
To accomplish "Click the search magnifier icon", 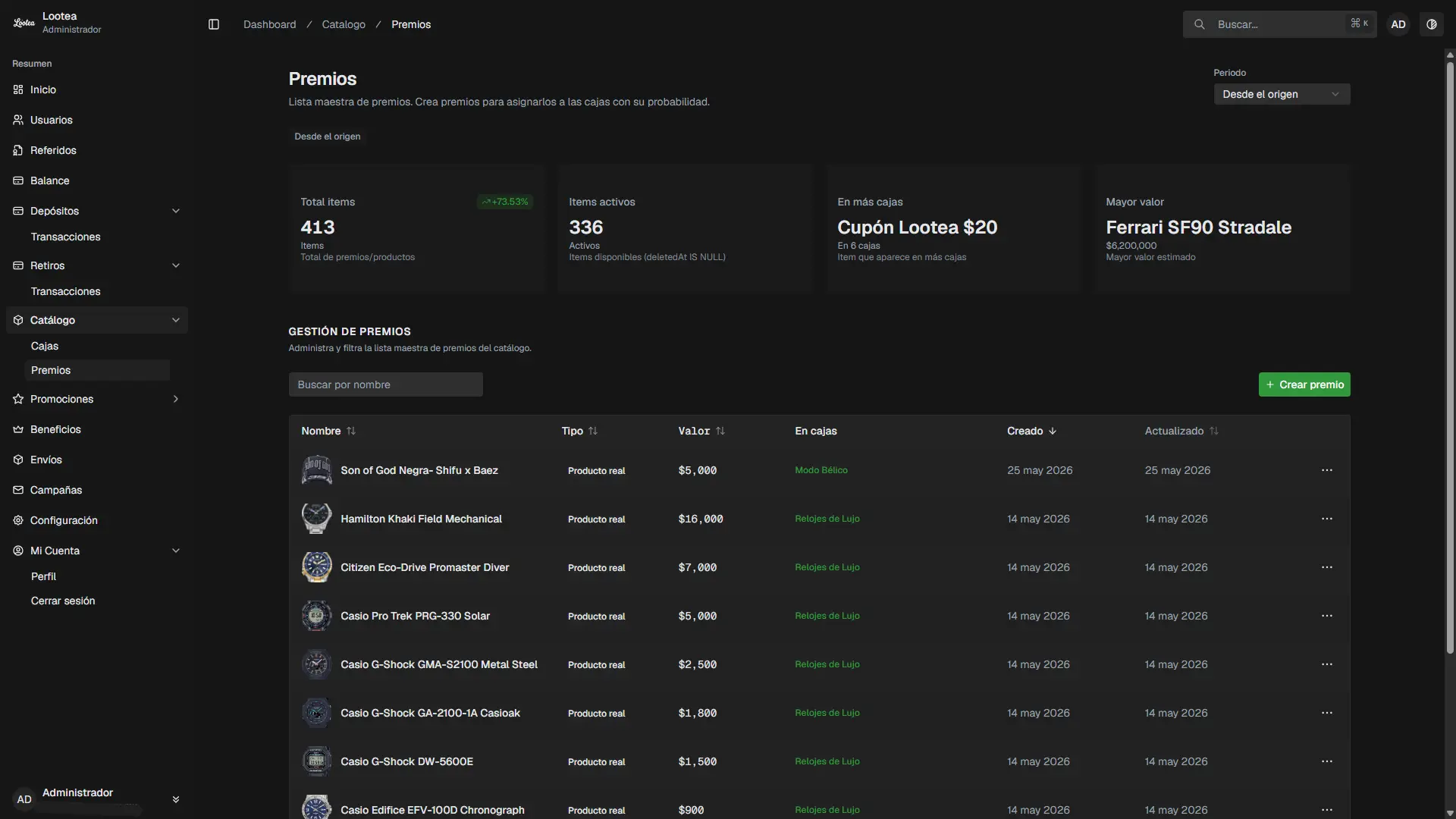I will pyautogui.click(x=1200, y=24).
